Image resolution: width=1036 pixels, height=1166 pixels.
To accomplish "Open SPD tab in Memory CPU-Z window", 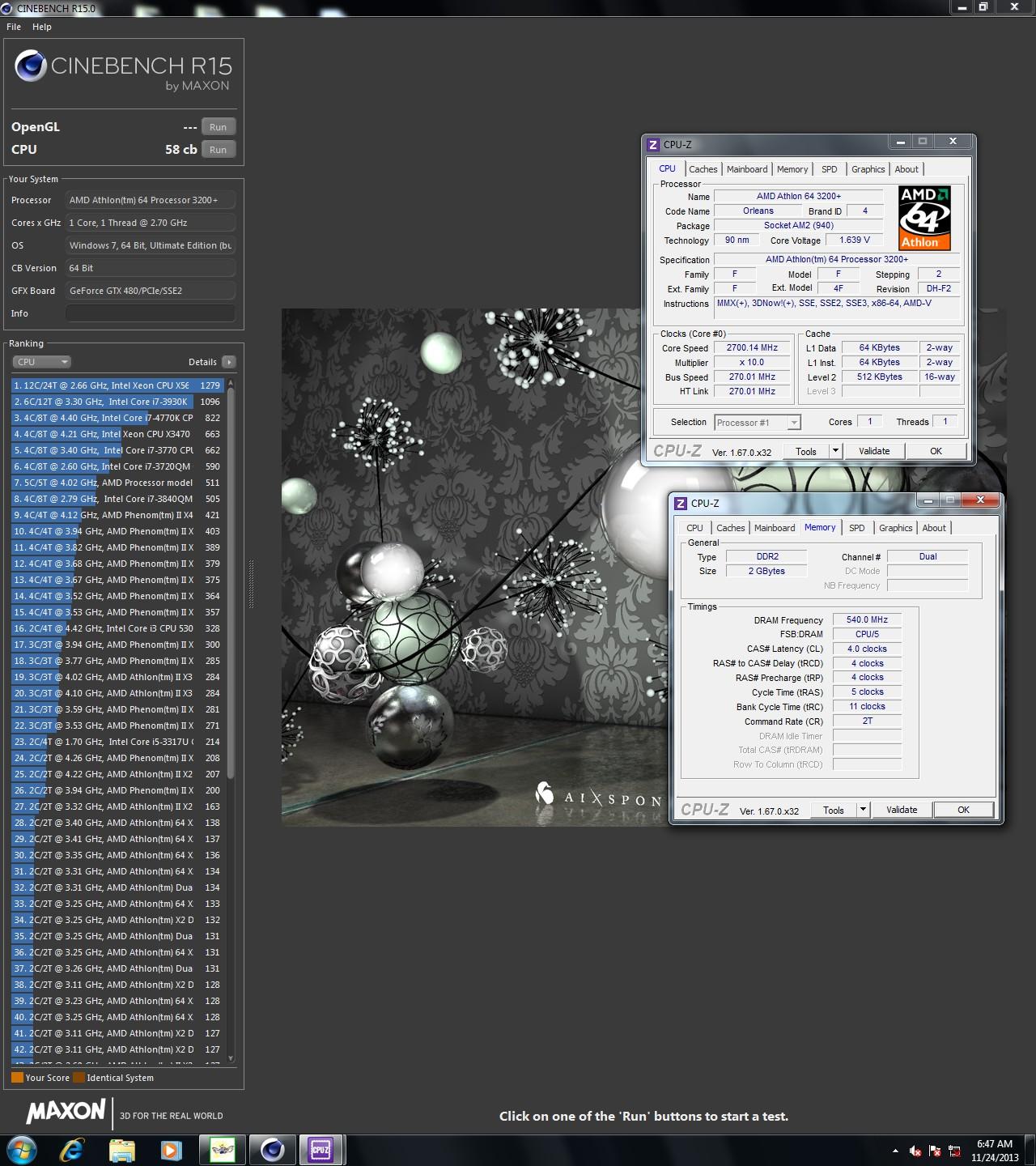I will click(857, 528).
